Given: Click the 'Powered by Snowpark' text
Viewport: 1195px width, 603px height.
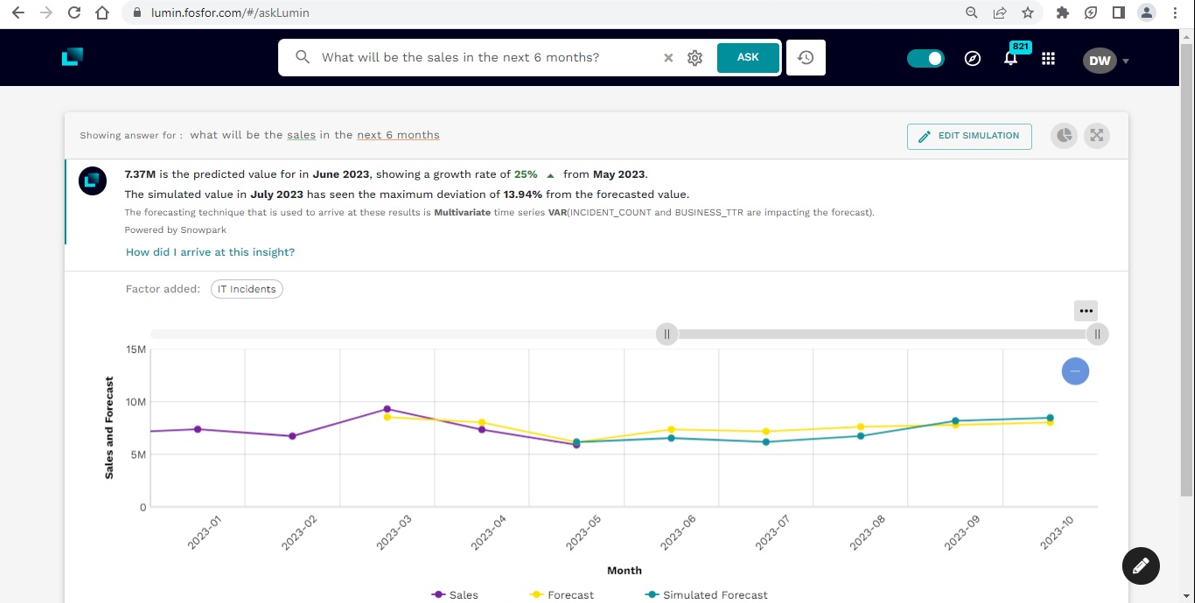Looking at the screenshot, I should tap(175, 229).
